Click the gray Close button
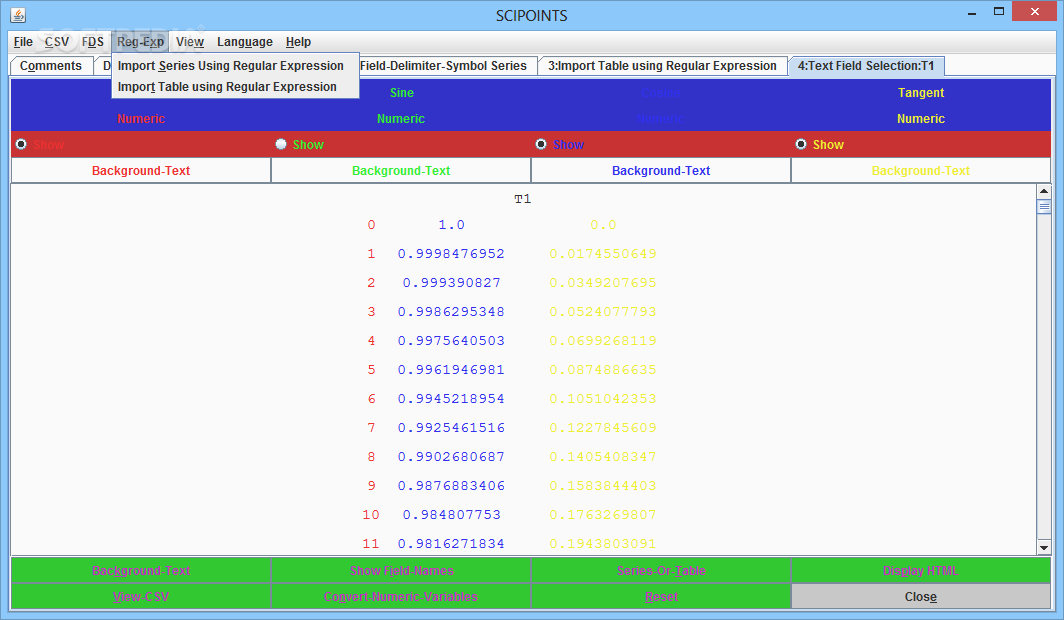The width and height of the screenshot is (1064, 620). click(921, 597)
